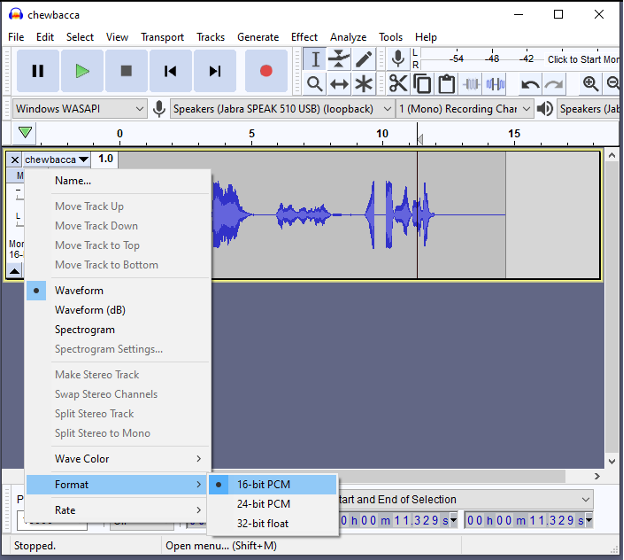Click the Record button

[266, 71]
